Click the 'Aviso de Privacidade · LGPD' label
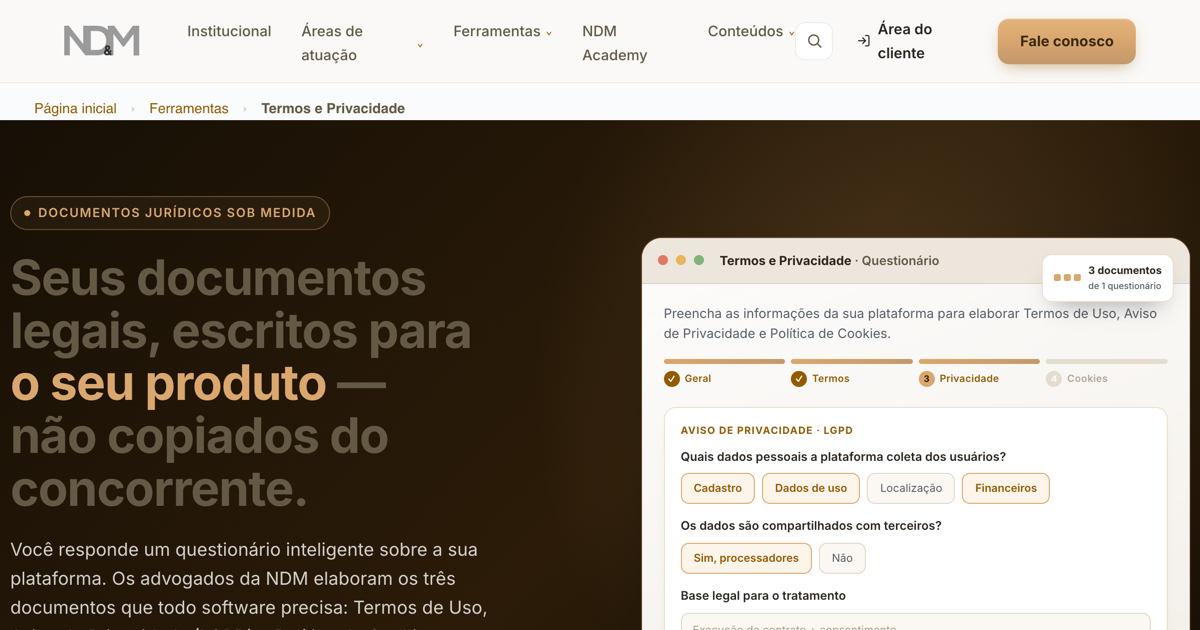This screenshot has width=1200, height=630. [x=767, y=430]
